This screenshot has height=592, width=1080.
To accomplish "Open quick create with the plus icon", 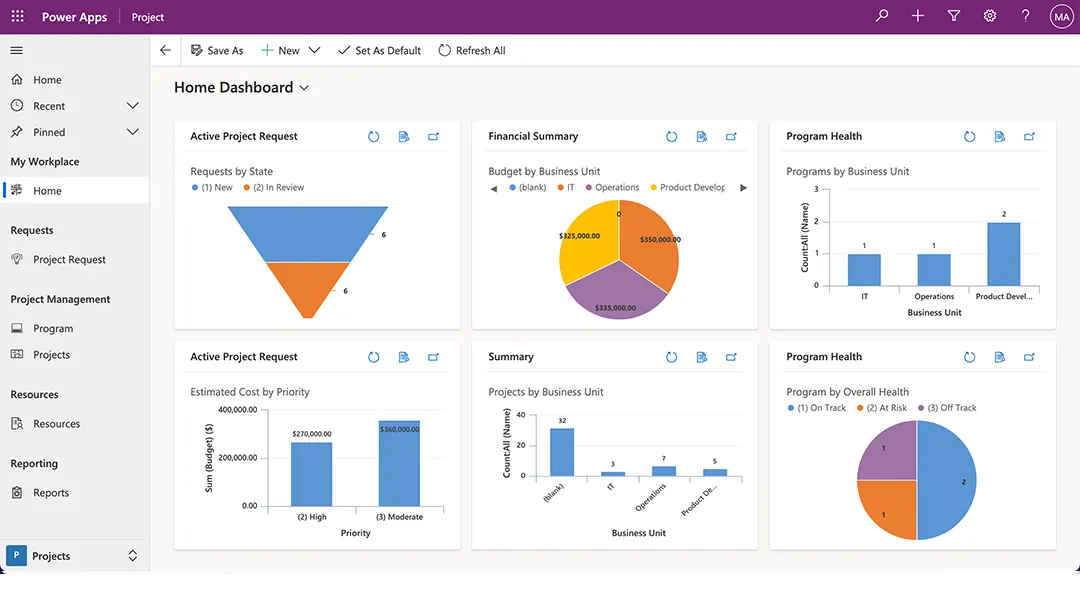I will tap(917, 16).
